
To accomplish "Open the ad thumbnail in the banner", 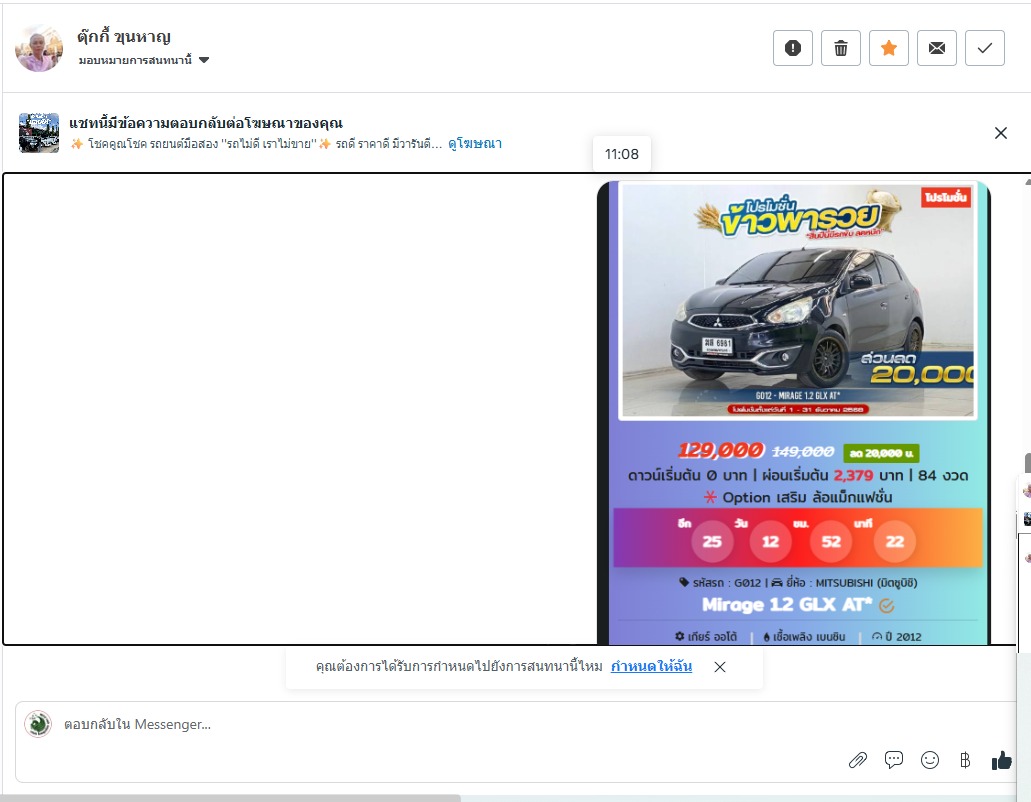I will tap(39, 133).
